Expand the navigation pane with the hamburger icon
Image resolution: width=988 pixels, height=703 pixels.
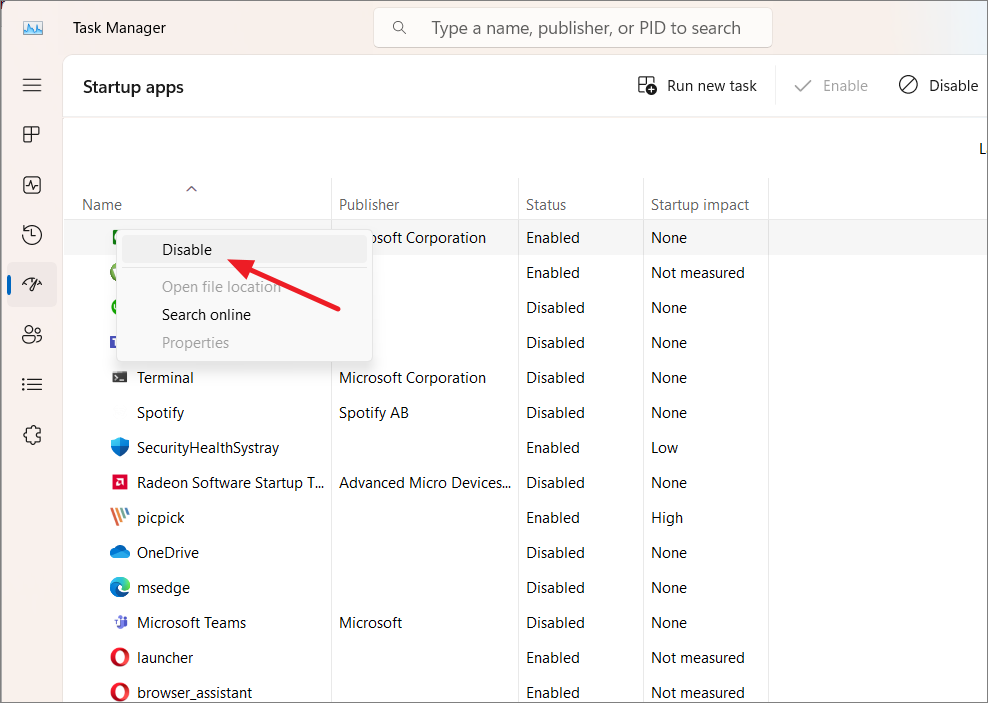[31, 85]
